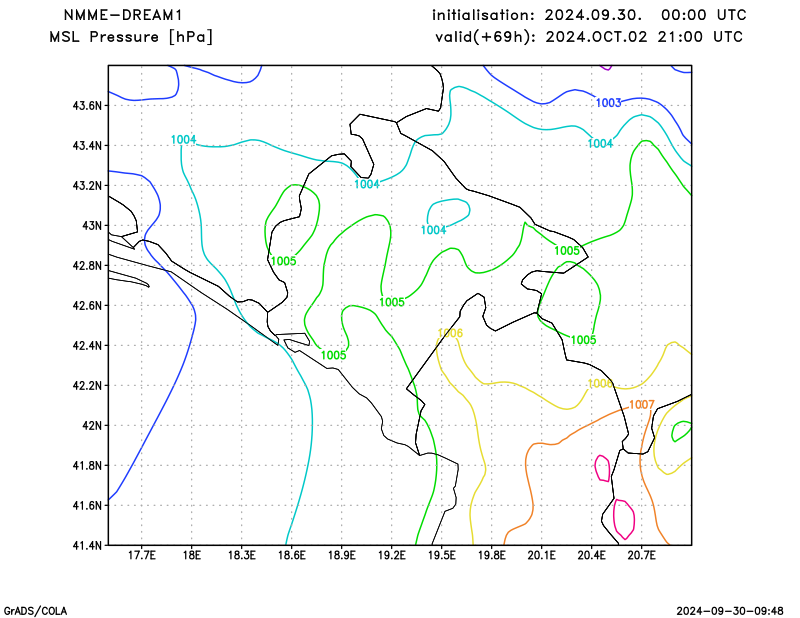Click the 20.4E longitude label
This screenshot has width=800, height=618.
click(x=592, y=555)
